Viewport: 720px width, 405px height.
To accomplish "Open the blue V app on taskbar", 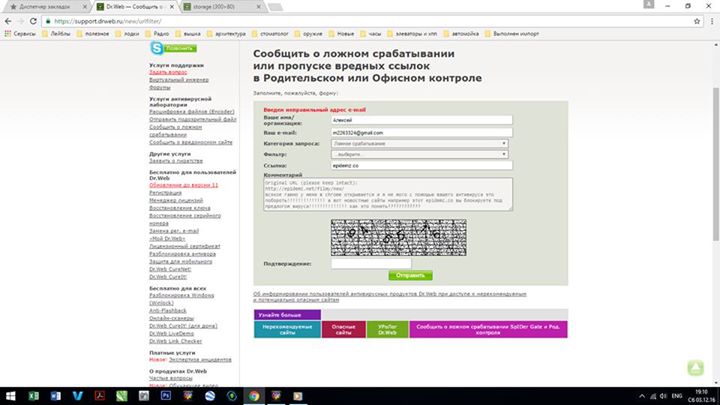I will [x=78, y=396].
